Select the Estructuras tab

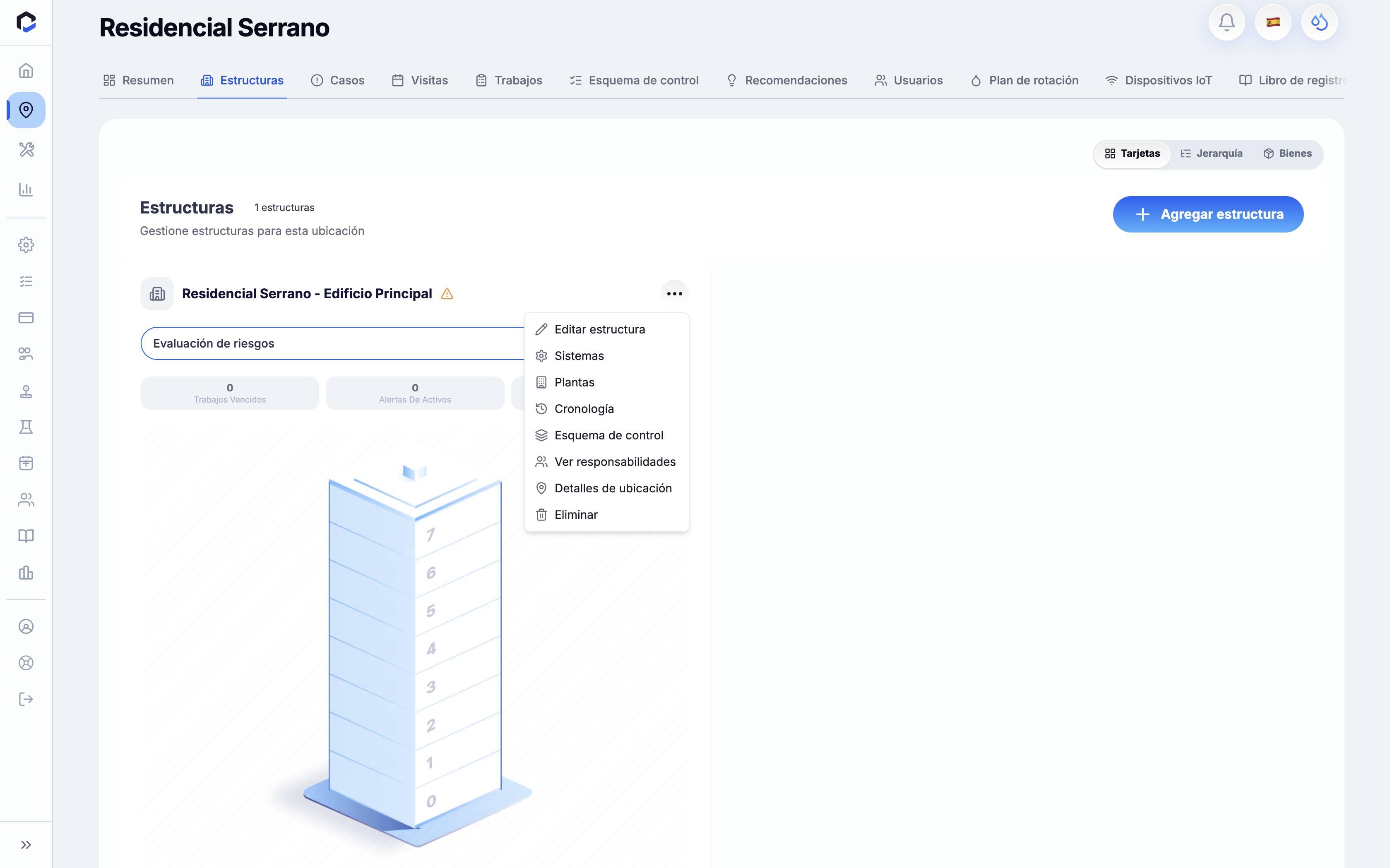(242, 80)
